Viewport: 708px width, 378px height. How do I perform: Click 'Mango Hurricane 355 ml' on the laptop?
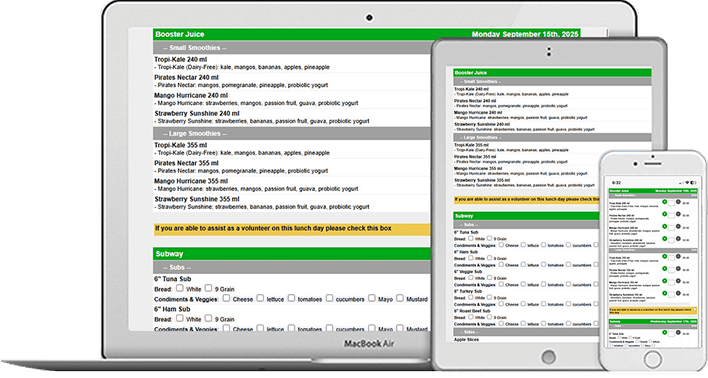point(191,181)
